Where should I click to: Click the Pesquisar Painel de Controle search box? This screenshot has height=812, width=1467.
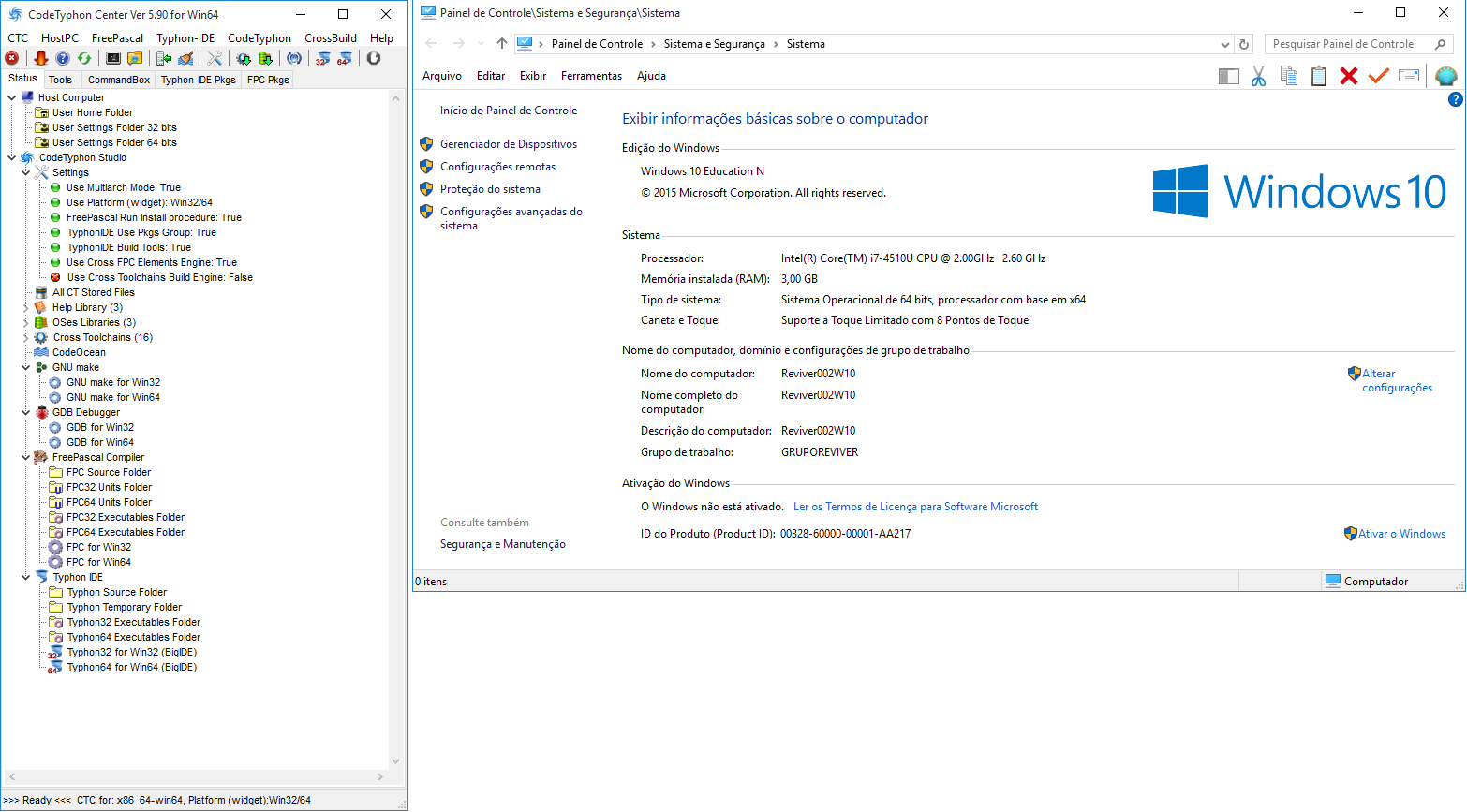[1358, 44]
